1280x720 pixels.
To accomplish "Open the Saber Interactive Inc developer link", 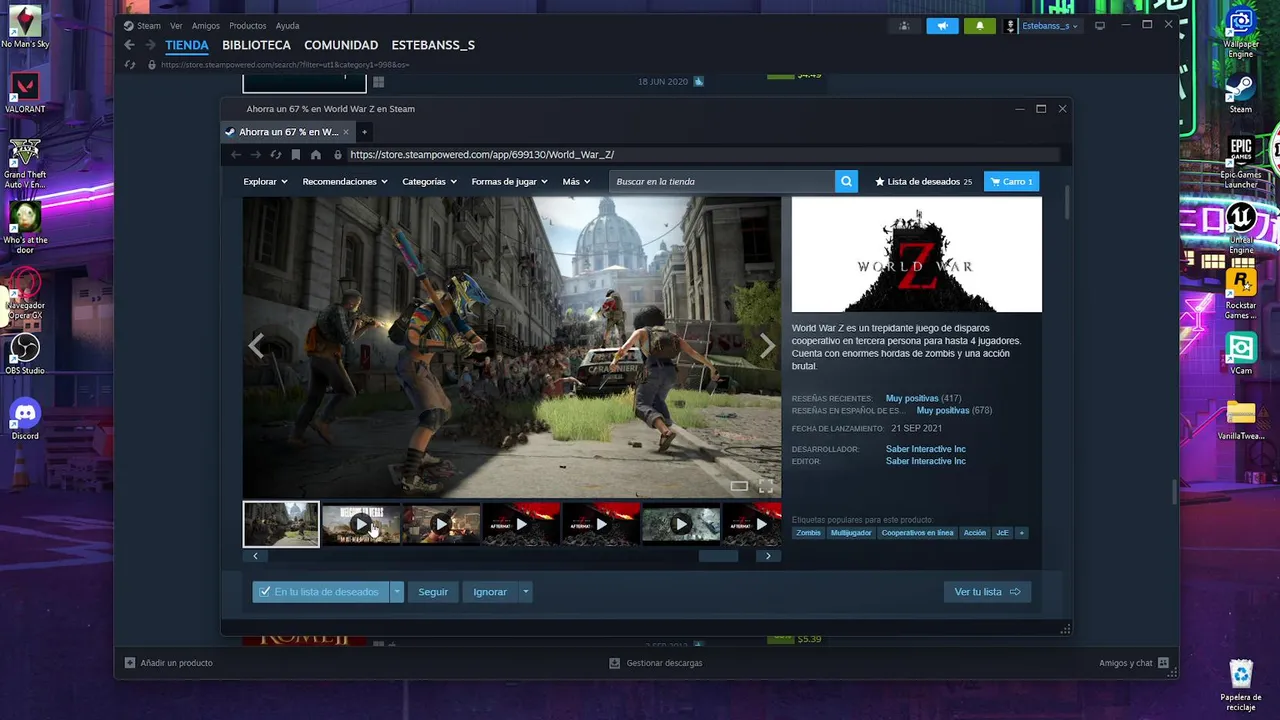I will [x=926, y=449].
